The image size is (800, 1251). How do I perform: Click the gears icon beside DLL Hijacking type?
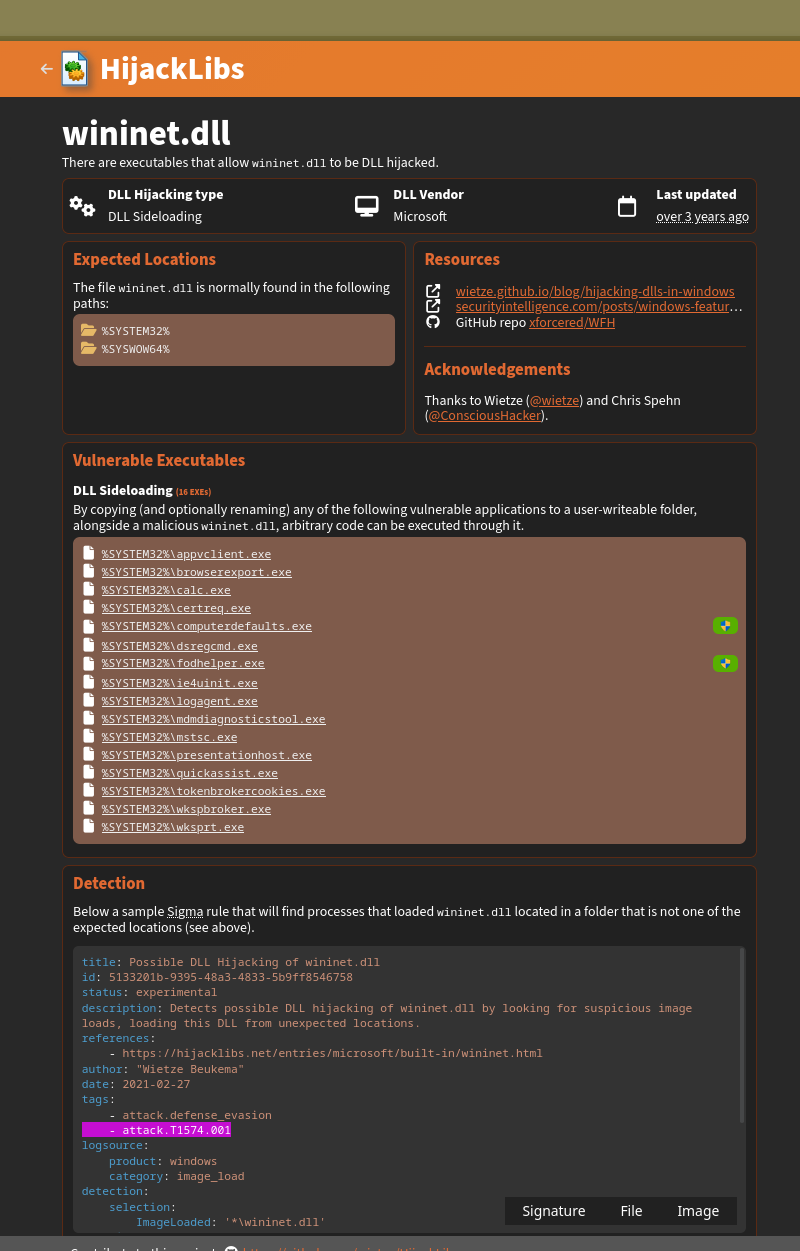[82, 206]
